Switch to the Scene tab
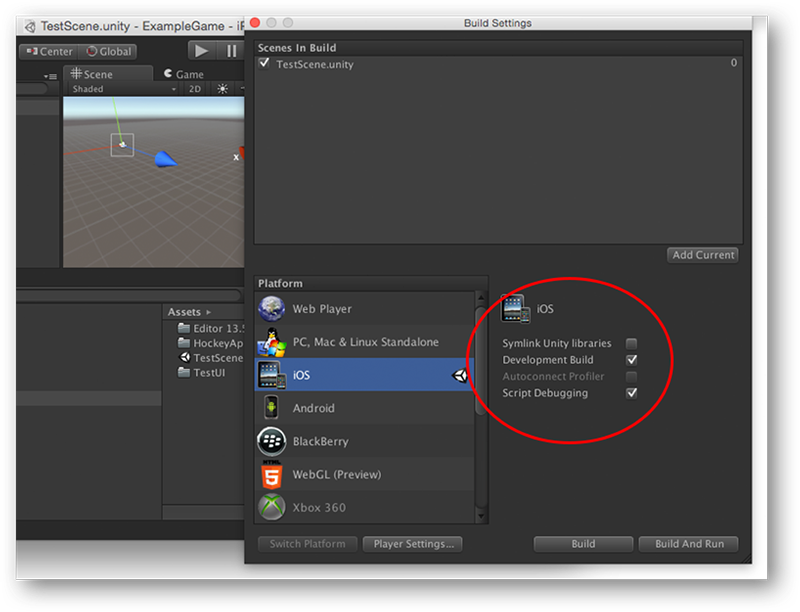Screen dimensions: 800x612 [x=108, y=73]
